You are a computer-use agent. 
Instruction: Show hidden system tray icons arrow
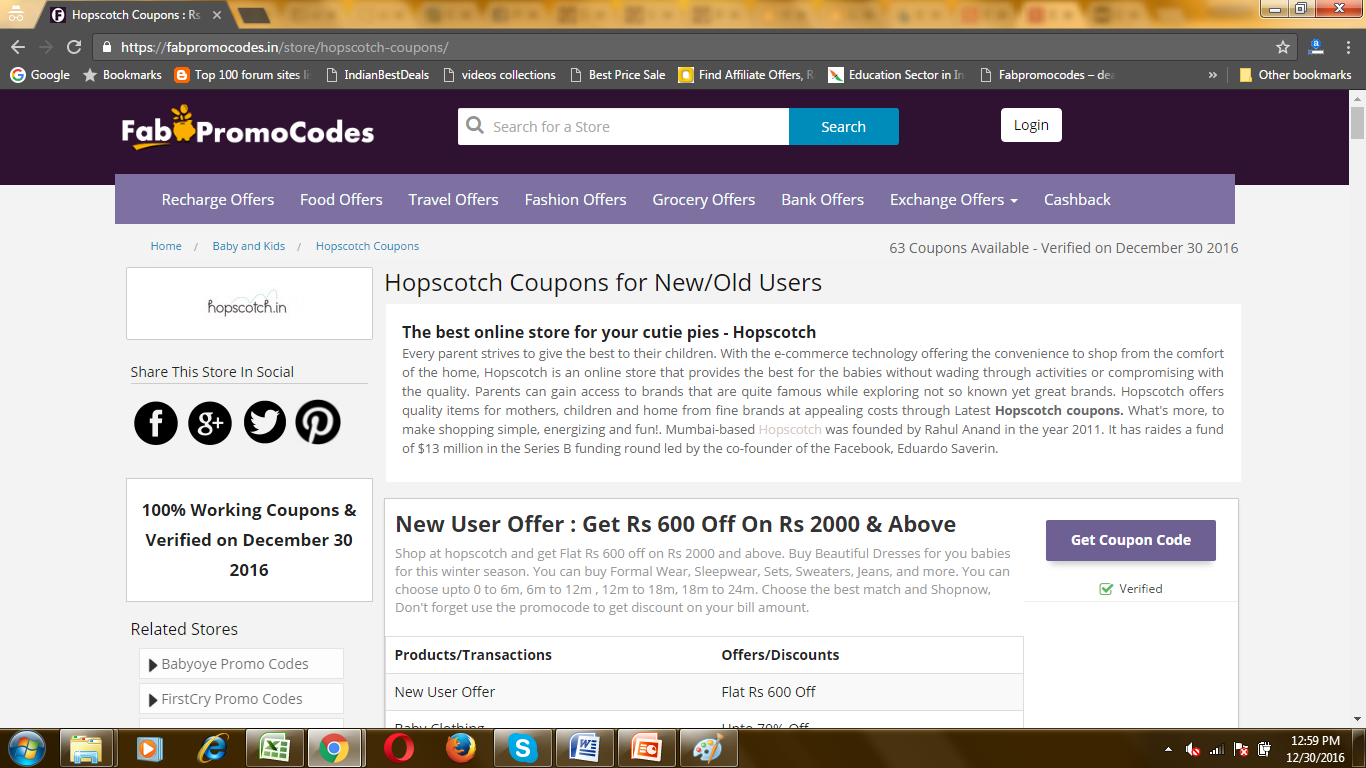click(1168, 749)
